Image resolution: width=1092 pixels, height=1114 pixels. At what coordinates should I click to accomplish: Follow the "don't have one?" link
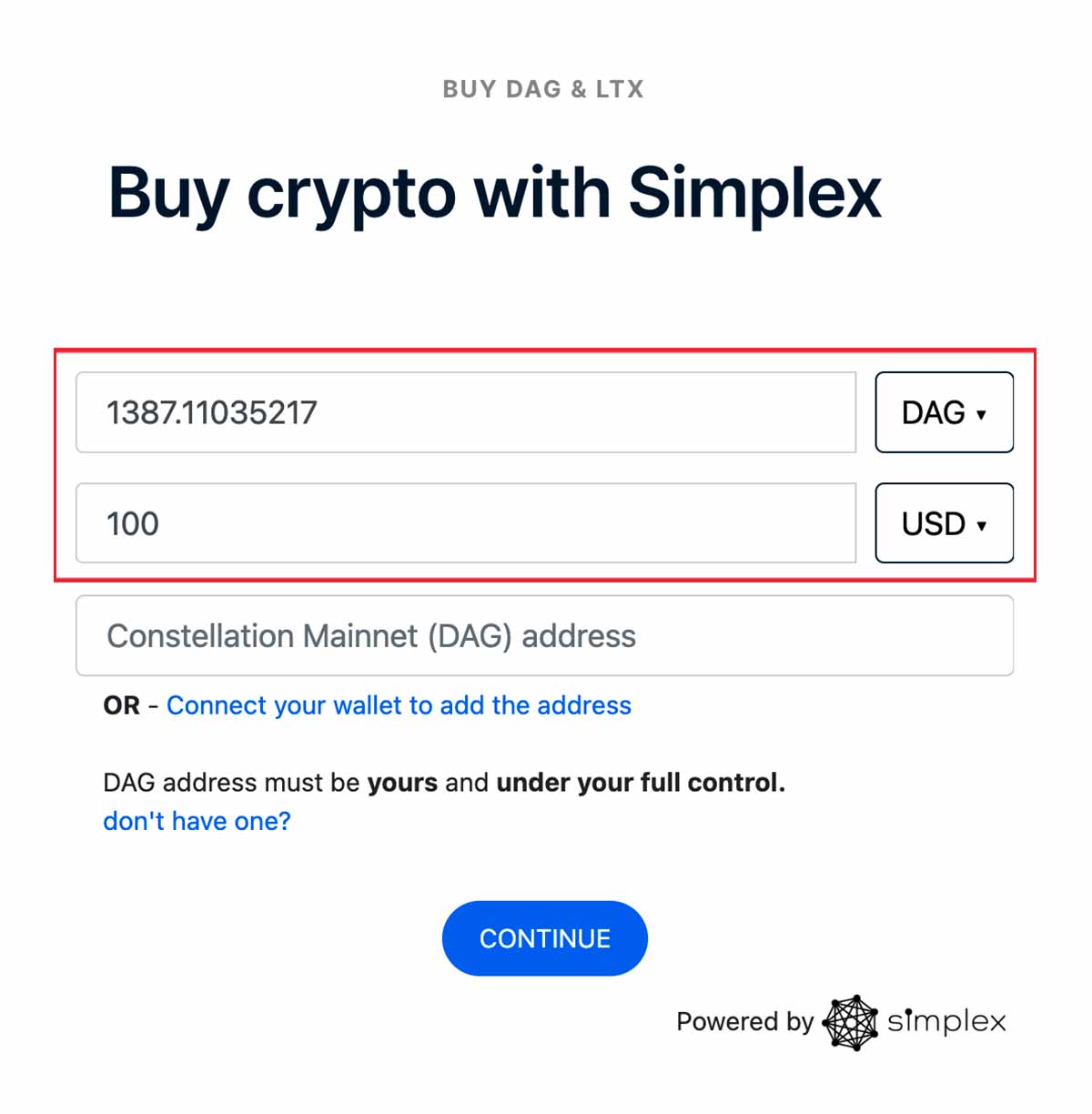pos(197,821)
